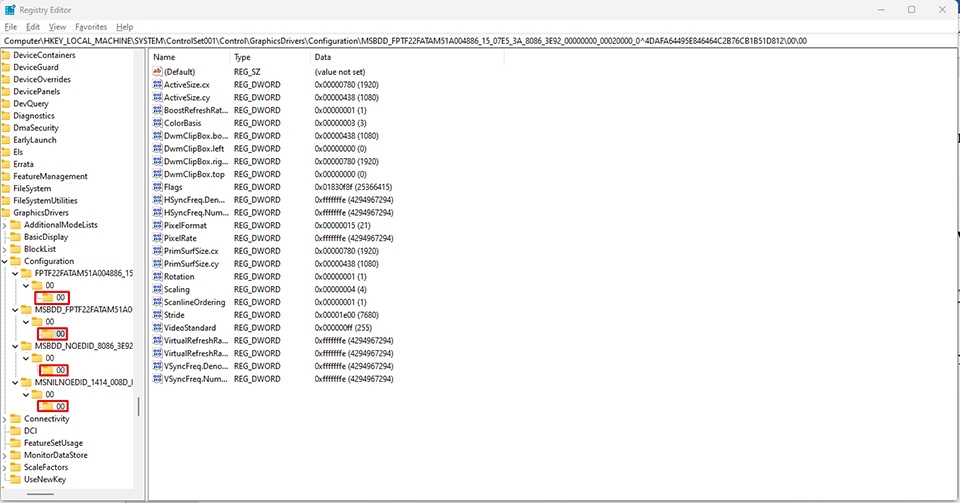960x503 pixels.
Task: Open the Help menu
Action: point(124,27)
